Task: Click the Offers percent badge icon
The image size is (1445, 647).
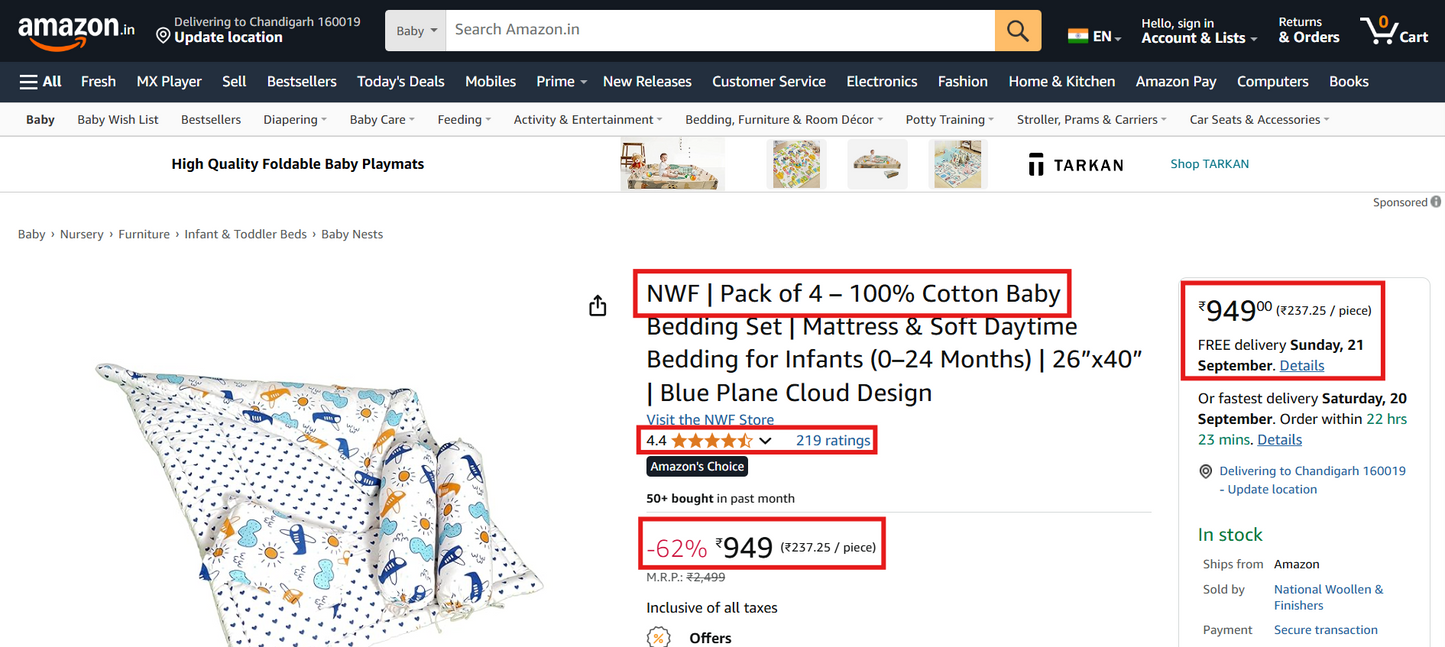Action: [659, 637]
